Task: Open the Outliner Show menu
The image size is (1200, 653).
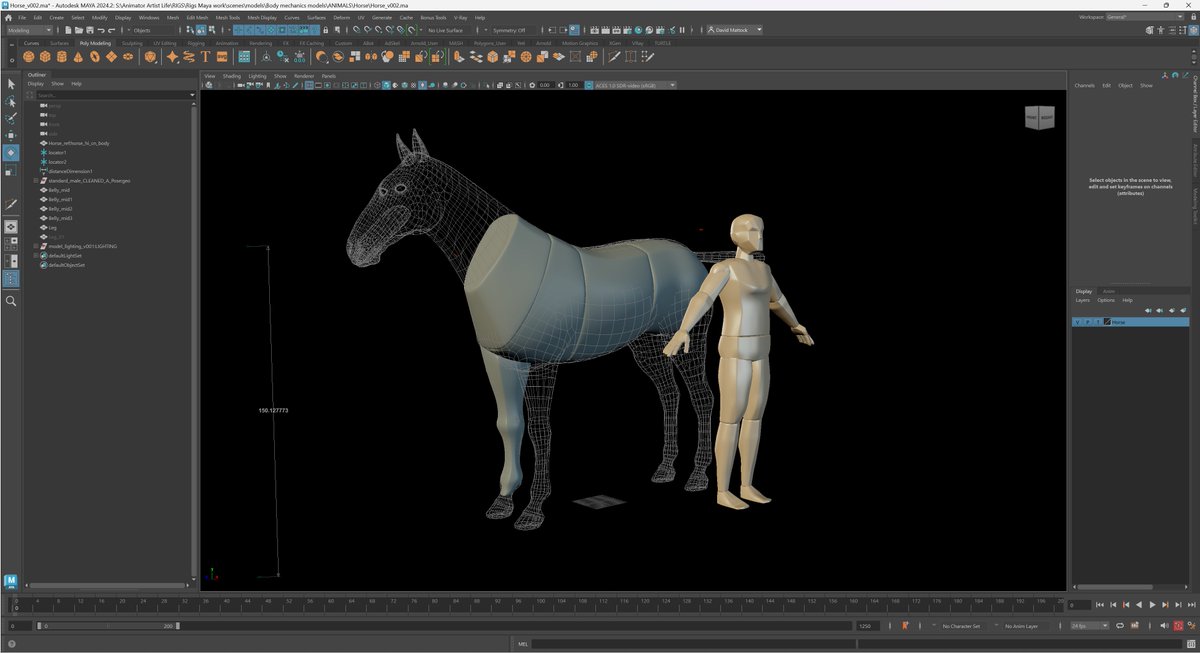Action: [x=57, y=84]
